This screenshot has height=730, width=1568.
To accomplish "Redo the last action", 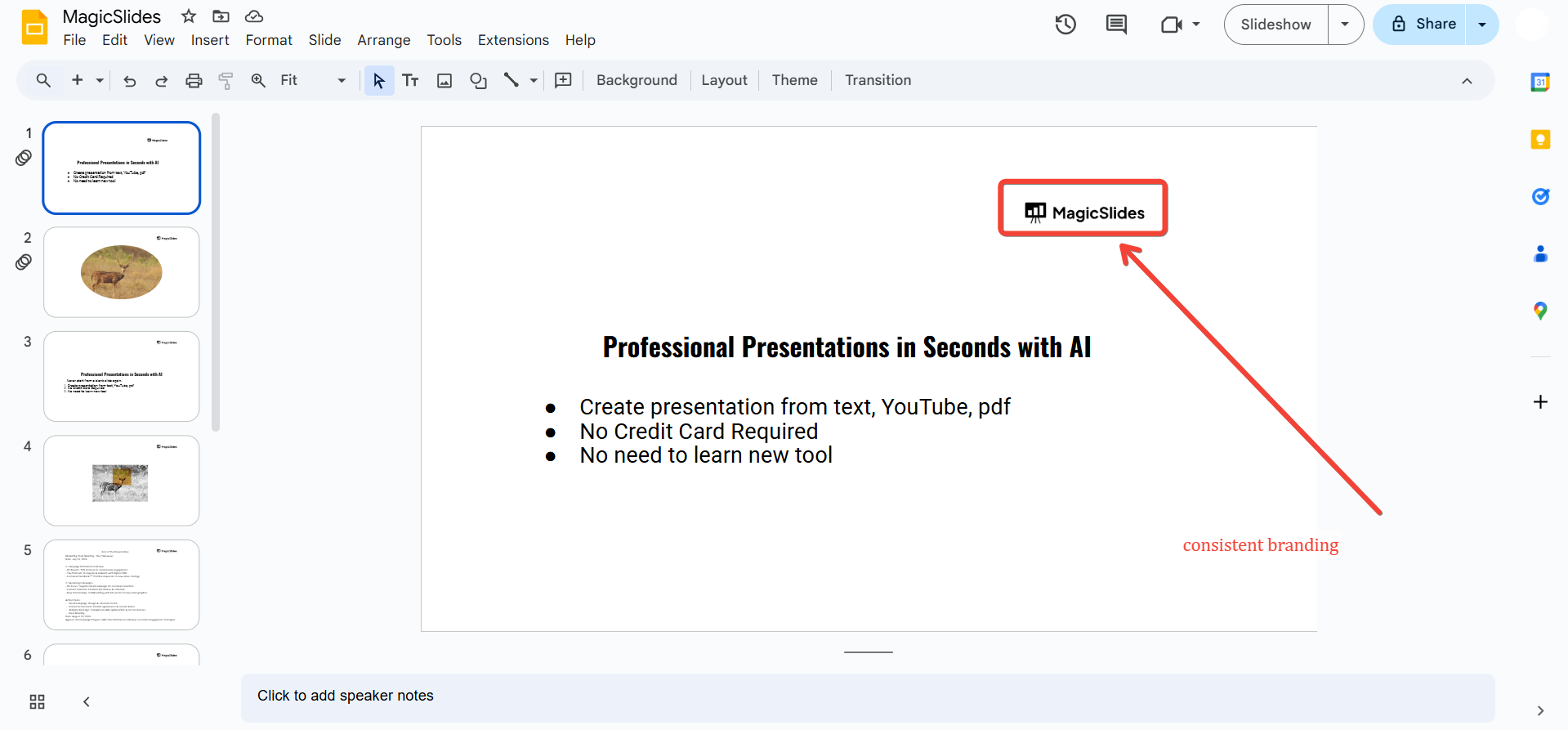I will coord(161,80).
